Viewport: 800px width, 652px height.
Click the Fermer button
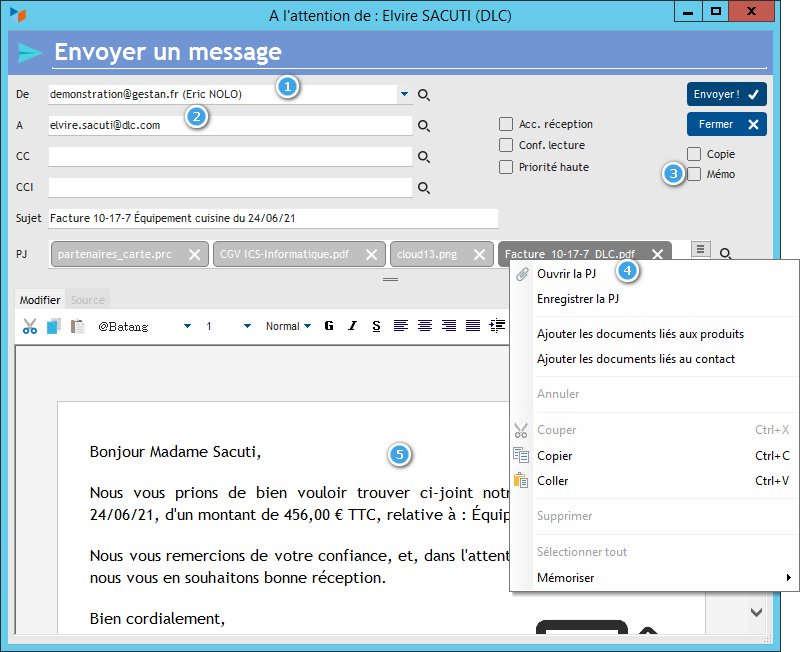point(726,124)
